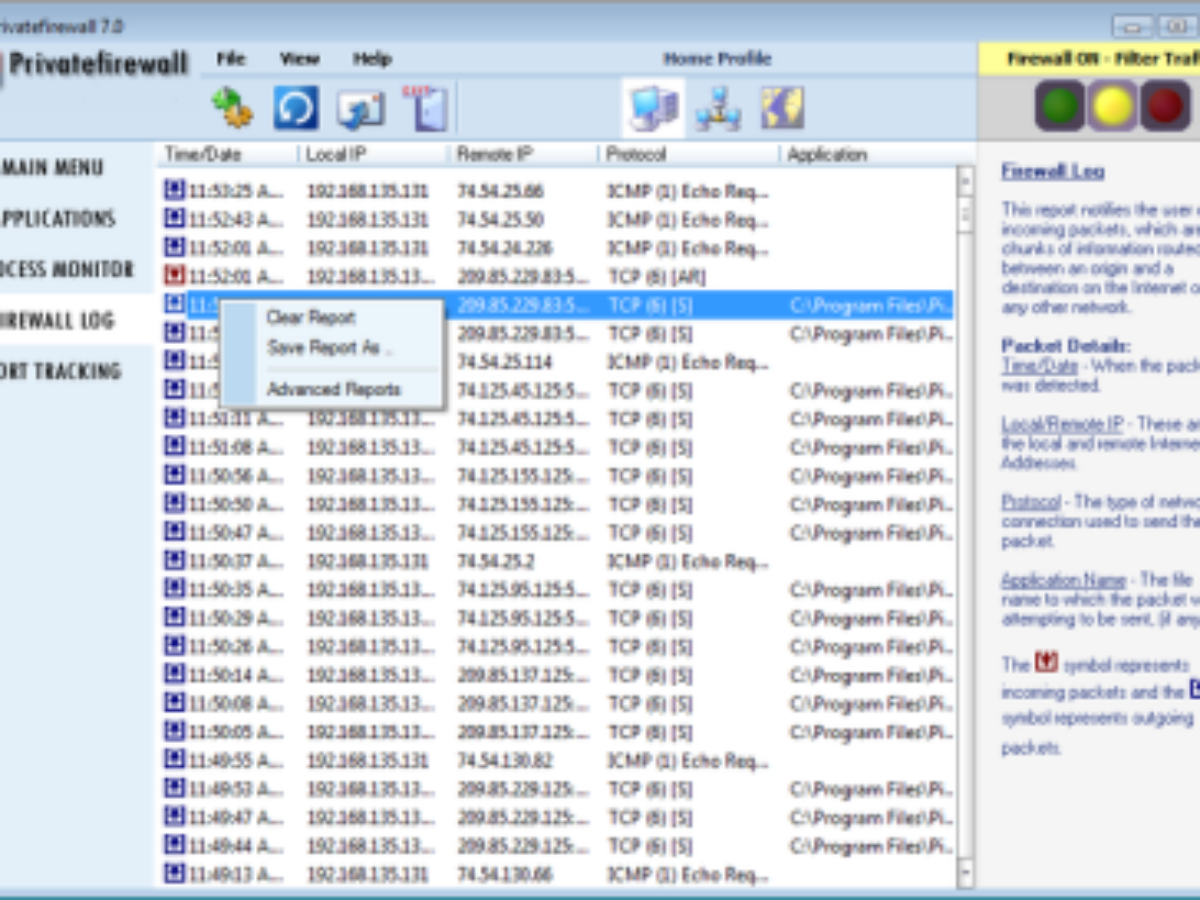The image size is (1200, 900).
Task: Click the log scrollbar down arrow
Action: tap(965, 873)
